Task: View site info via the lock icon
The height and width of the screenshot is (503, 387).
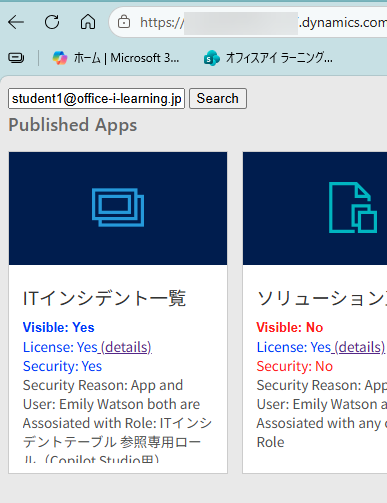Action: tap(124, 22)
